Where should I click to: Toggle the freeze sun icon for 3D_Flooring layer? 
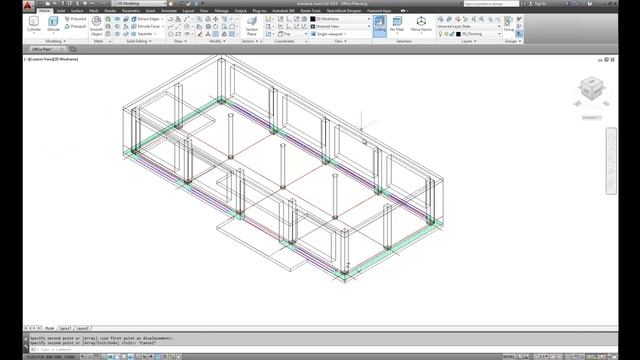tap(446, 34)
